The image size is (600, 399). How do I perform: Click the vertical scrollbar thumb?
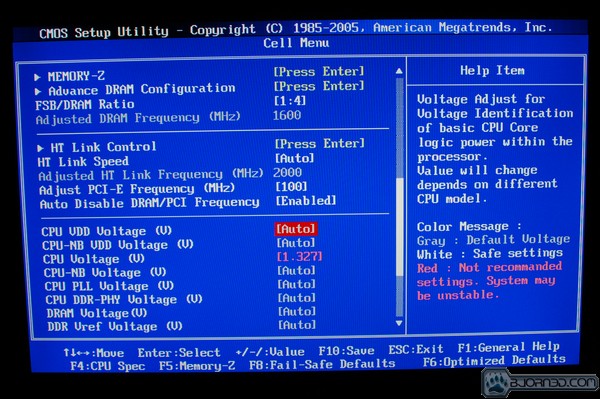[x=399, y=227]
